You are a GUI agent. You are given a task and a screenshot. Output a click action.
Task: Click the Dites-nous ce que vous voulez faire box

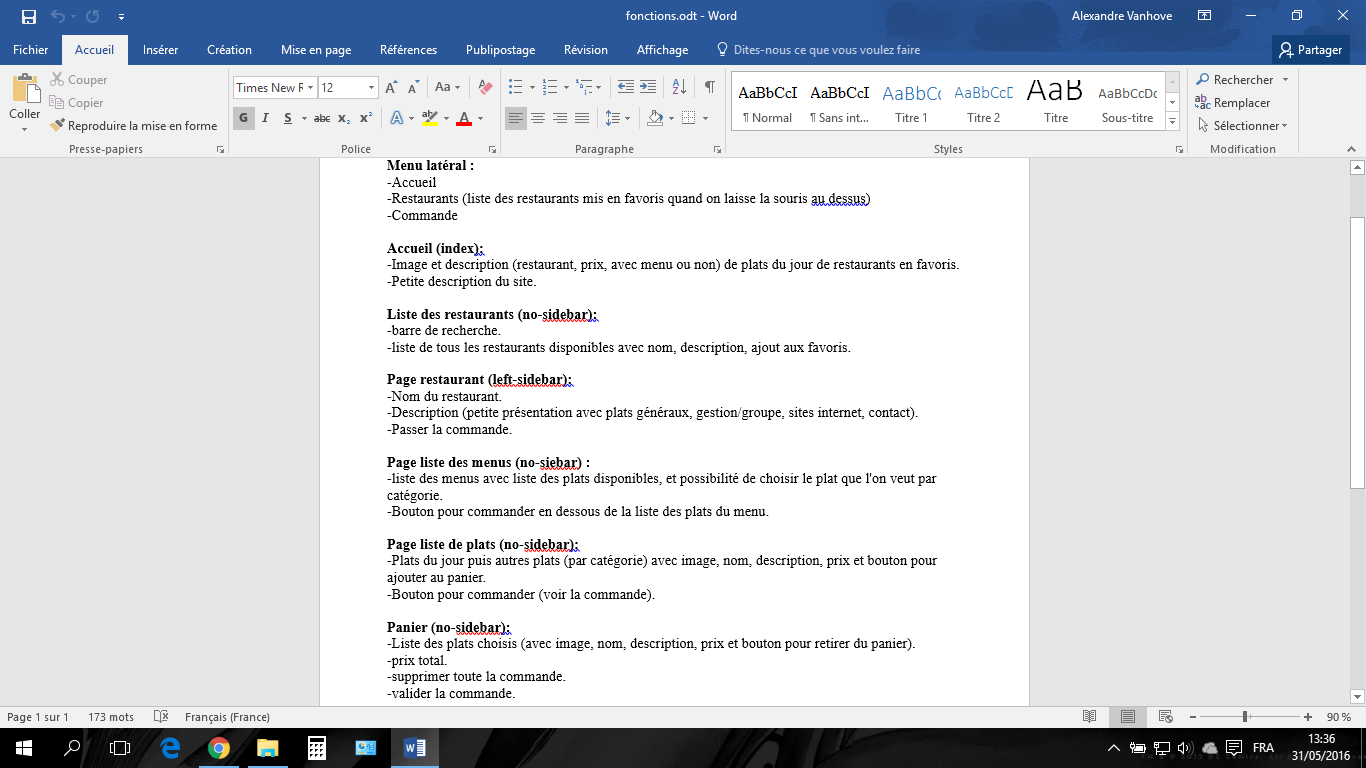tap(818, 49)
